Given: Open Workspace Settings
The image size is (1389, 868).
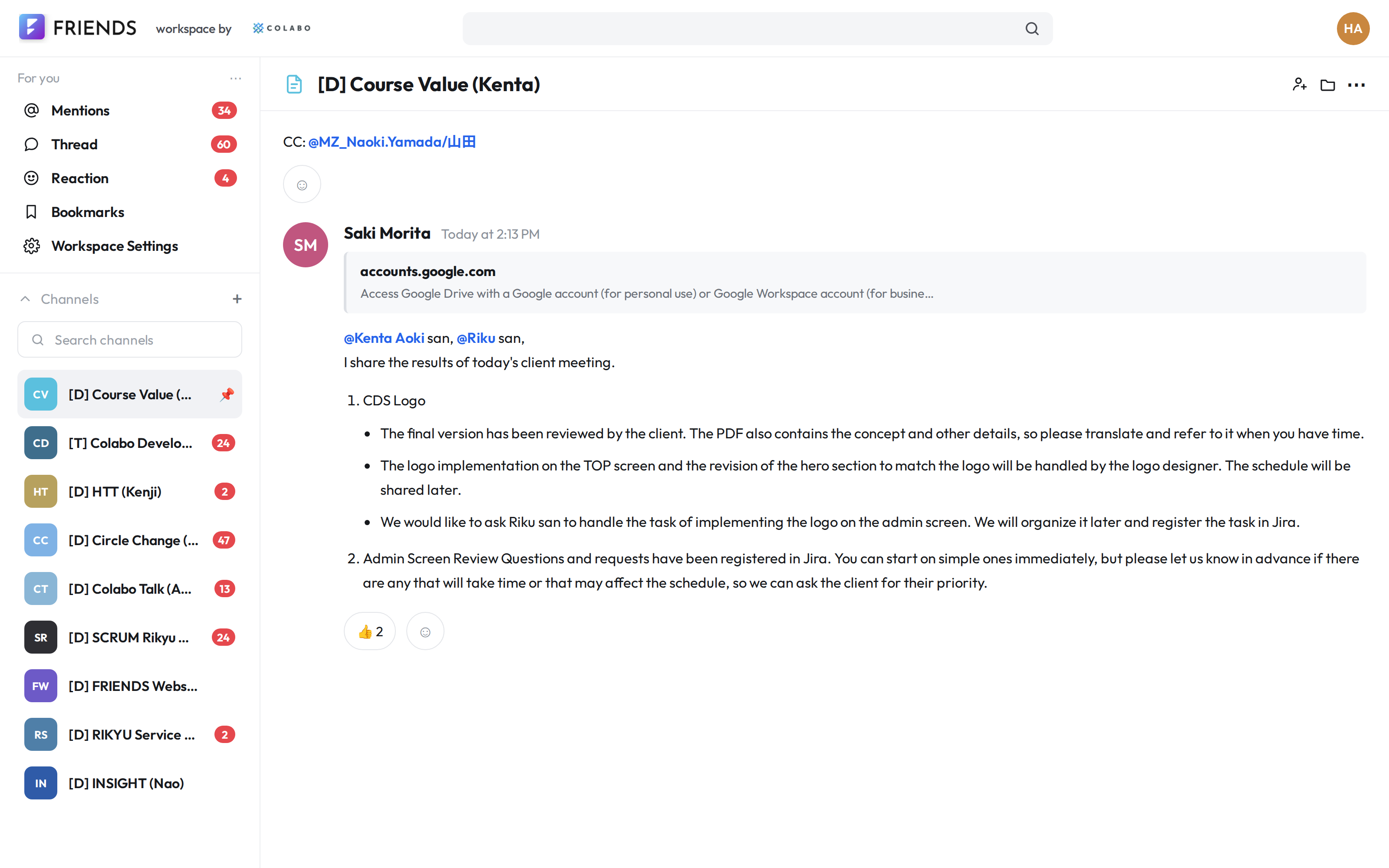Looking at the screenshot, I should (130, 246).
